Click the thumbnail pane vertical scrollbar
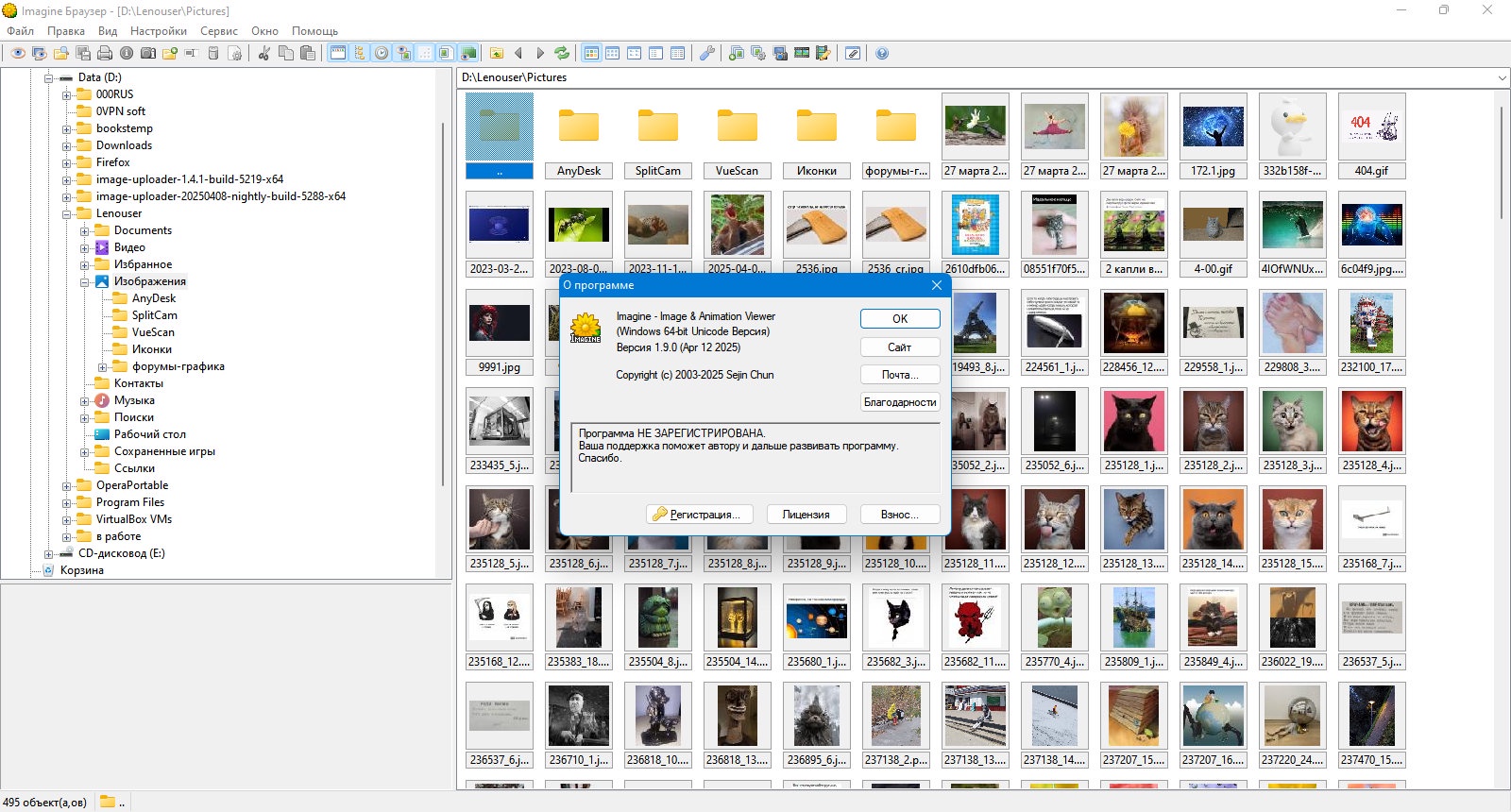Viewport: 1511px width, 812px height. (1501, 161)
